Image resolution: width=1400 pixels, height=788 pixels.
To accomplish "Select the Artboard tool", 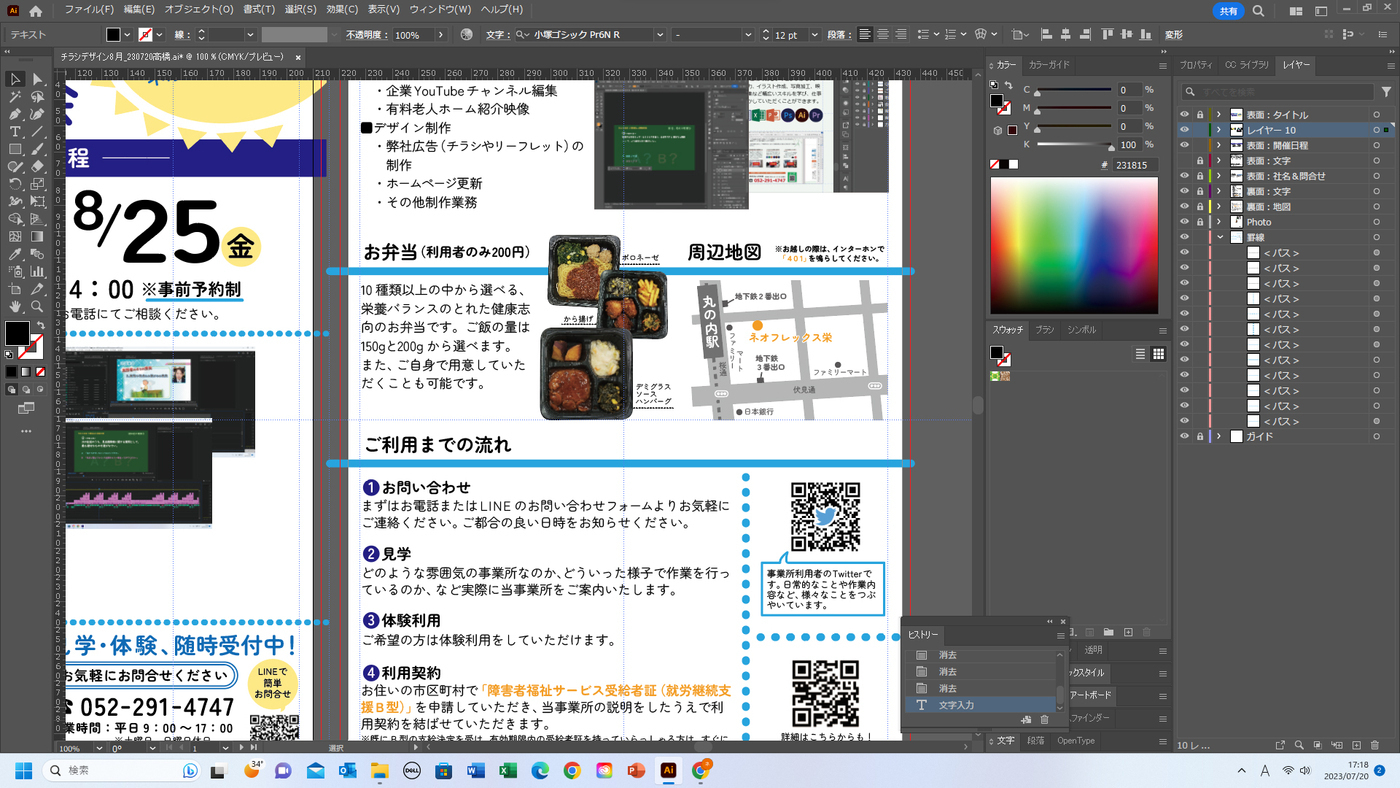I will 16,289.
